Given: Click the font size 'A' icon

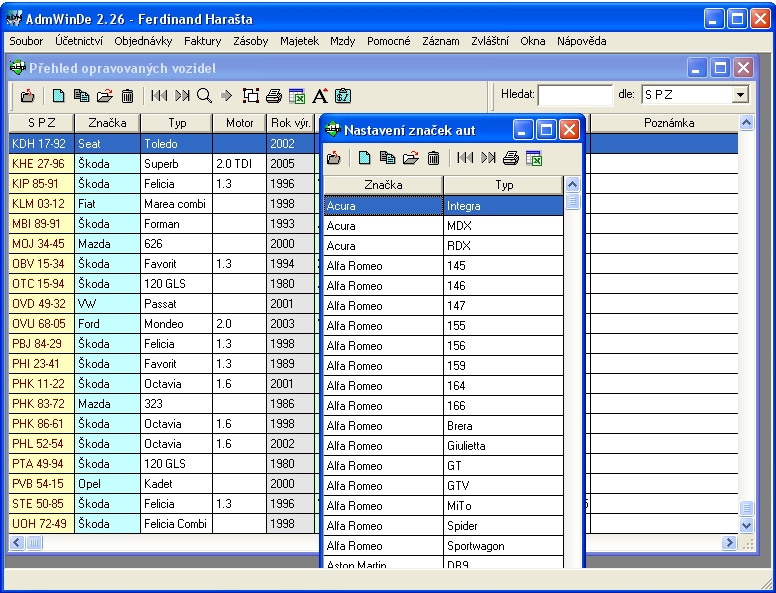Looking at the screenshot, I should pyautogui.click(x=320, y=96).
